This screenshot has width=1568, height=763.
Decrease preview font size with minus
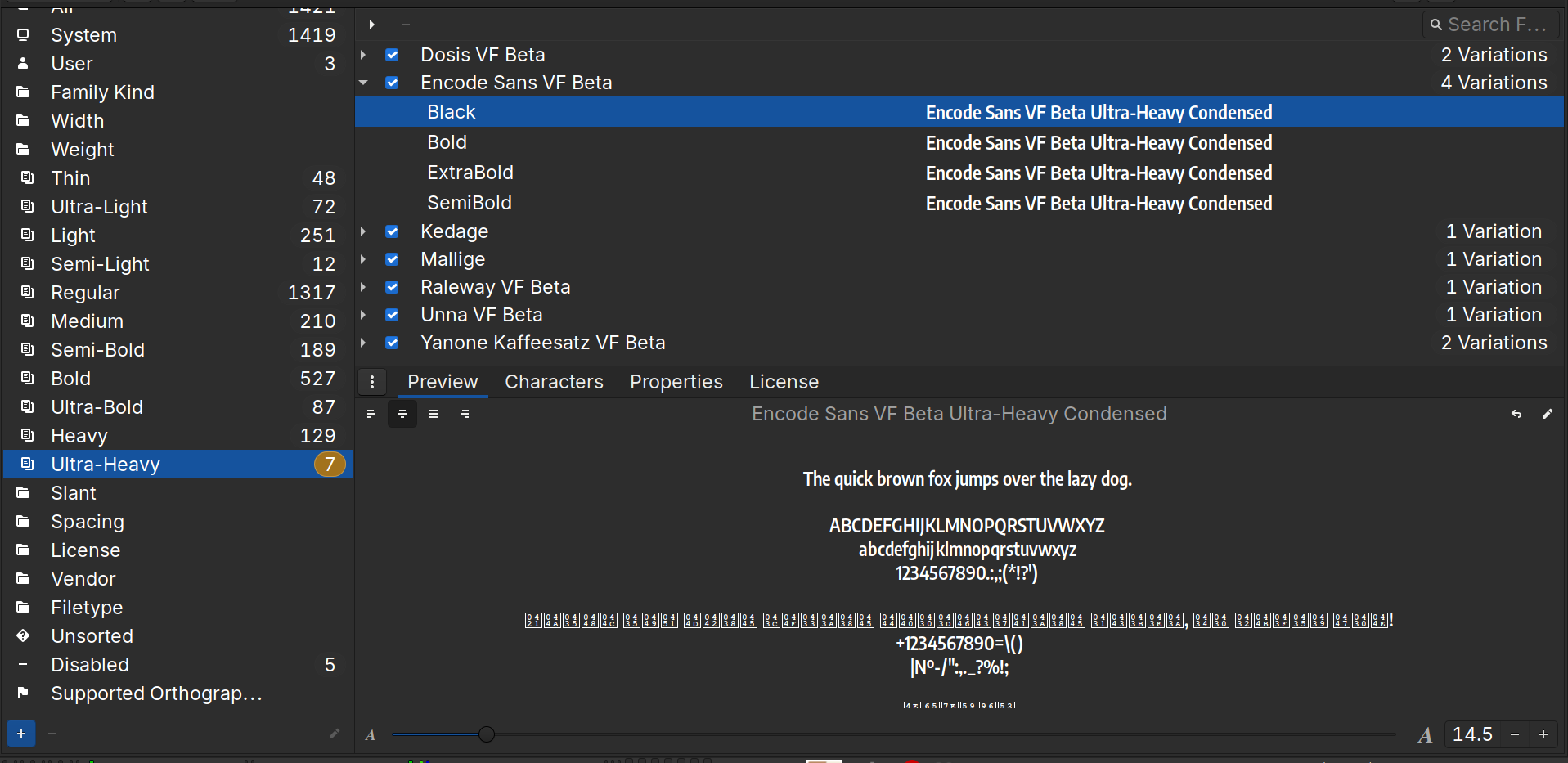pyautogui.click(x=1515, y=734)
